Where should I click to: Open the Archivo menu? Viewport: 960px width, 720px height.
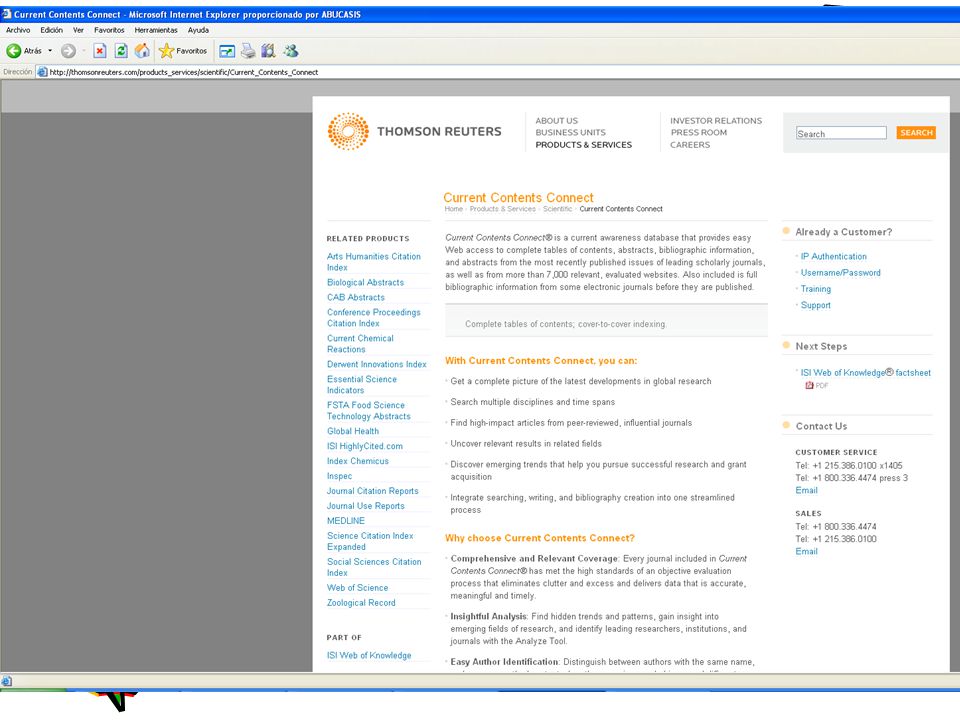click(18, 30)
